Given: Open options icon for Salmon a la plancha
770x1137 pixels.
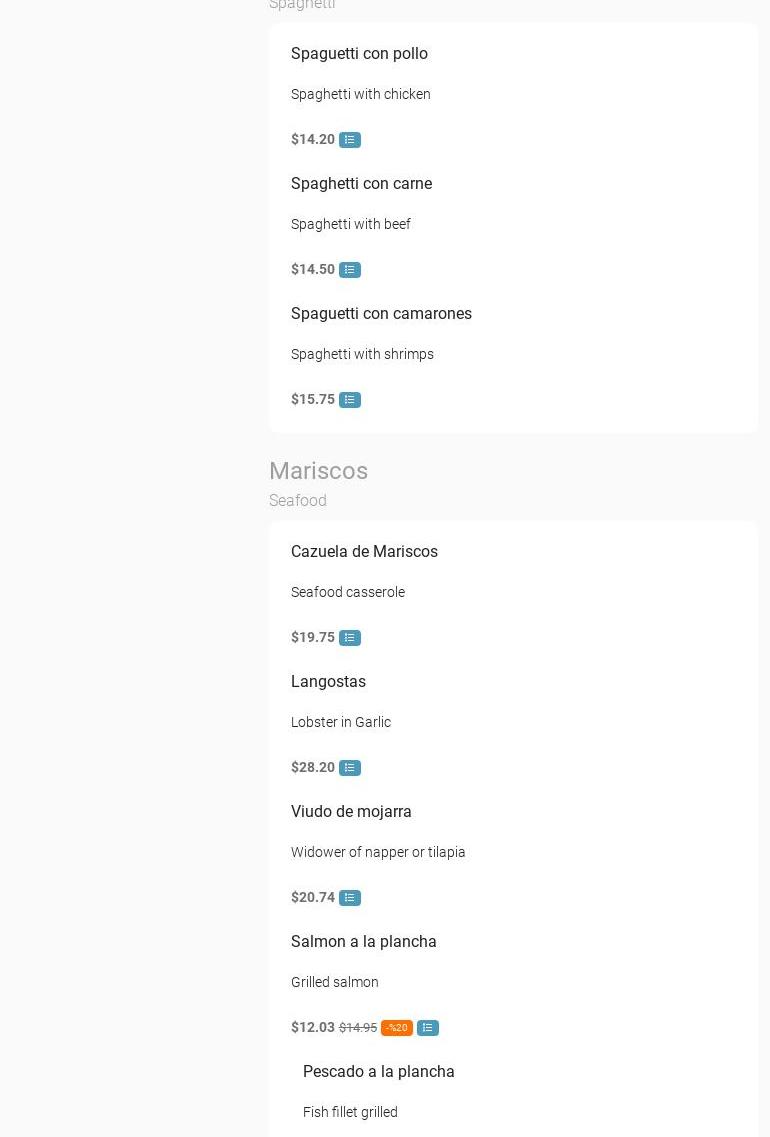Looking at the screenshot, I should (x=428, y=1028).
